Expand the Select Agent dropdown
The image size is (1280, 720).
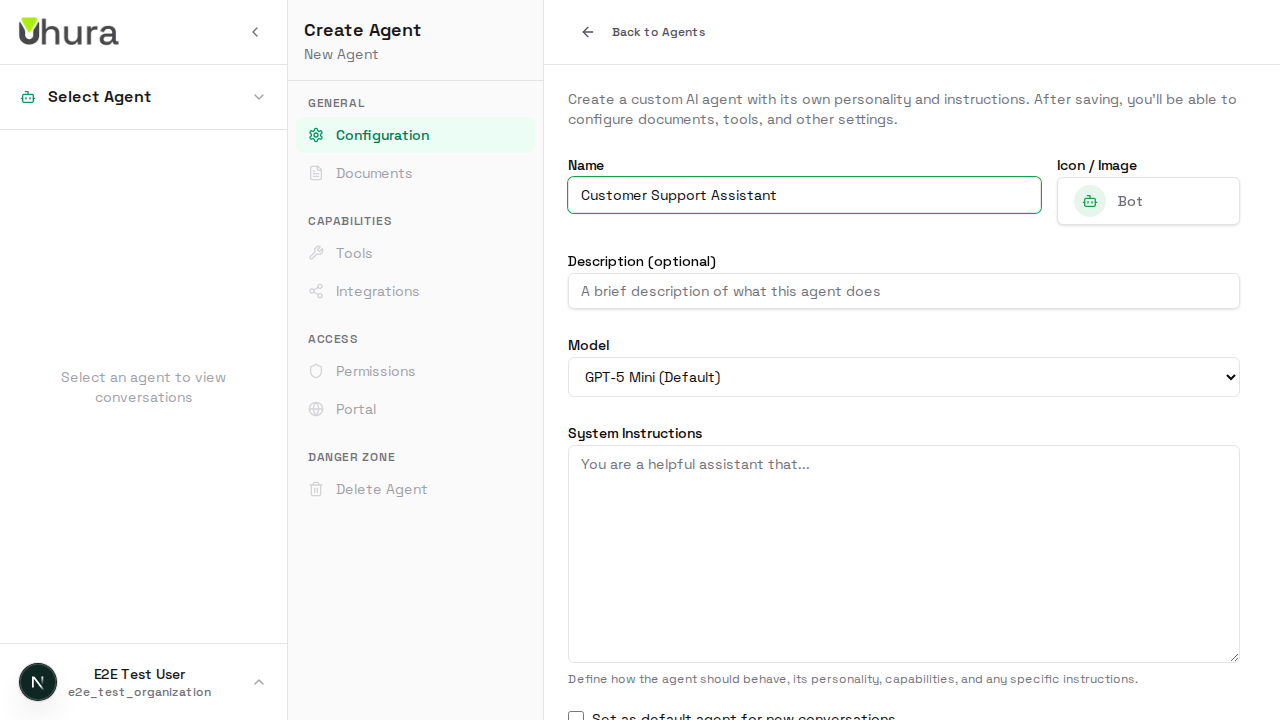click(x=144, y=97)
